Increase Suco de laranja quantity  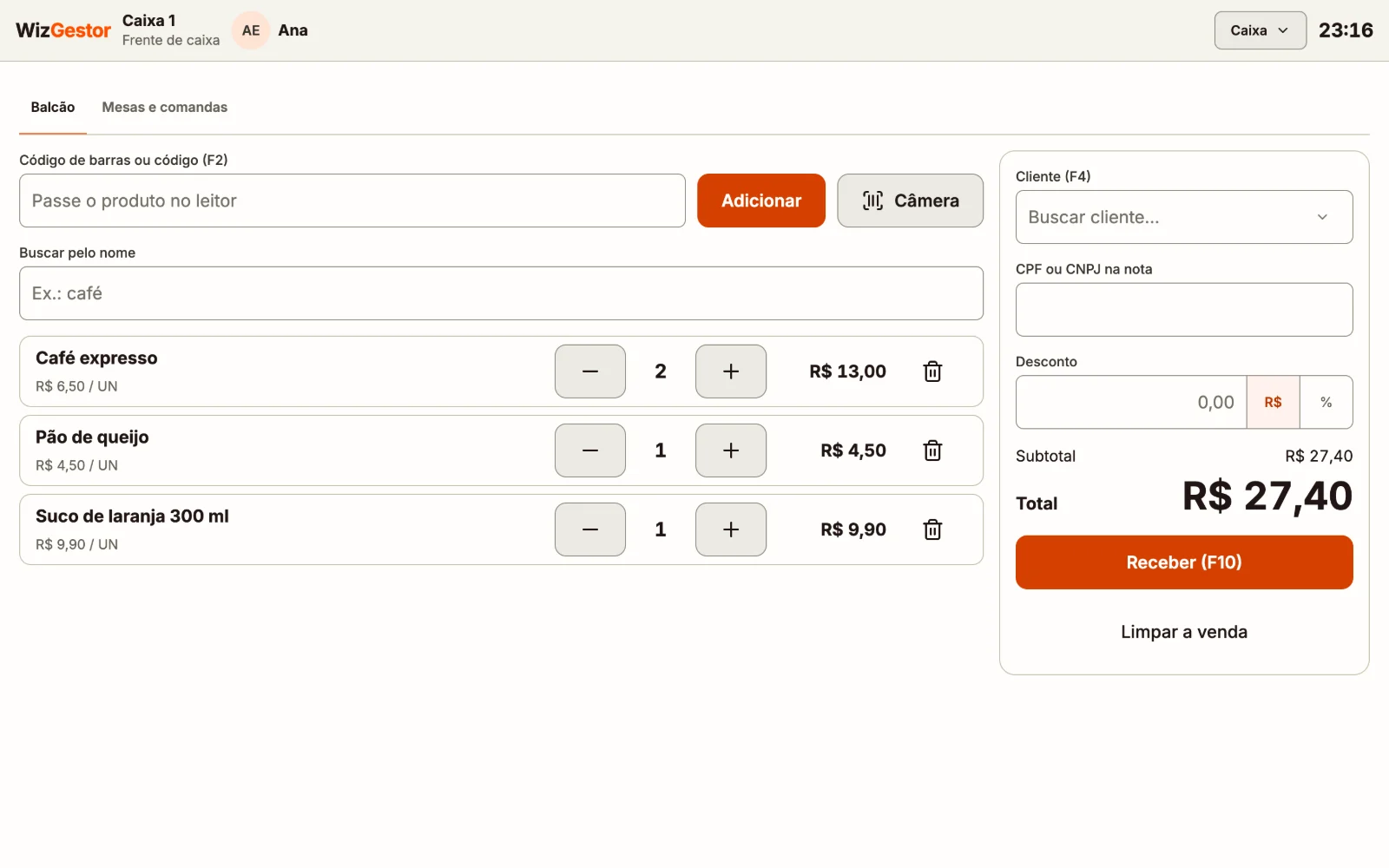tap(731, 529)
